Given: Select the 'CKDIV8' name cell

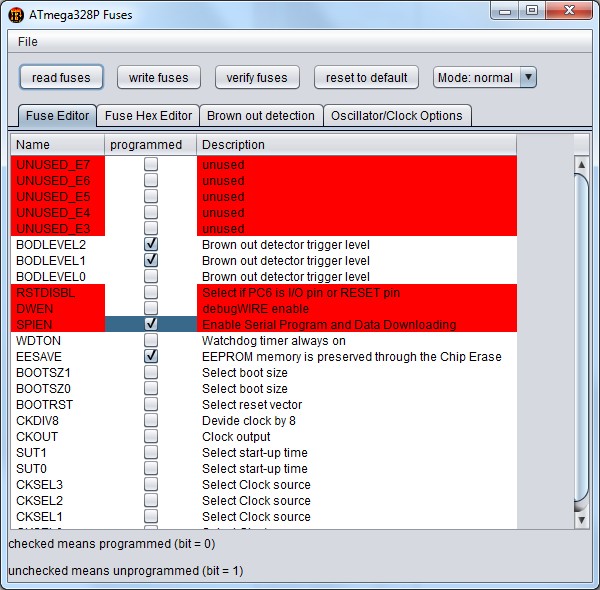Looking at the screenshot, I should [57, 420].
